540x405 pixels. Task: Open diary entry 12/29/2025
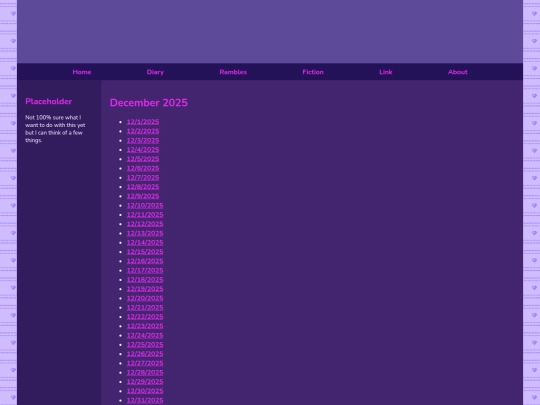145,382
